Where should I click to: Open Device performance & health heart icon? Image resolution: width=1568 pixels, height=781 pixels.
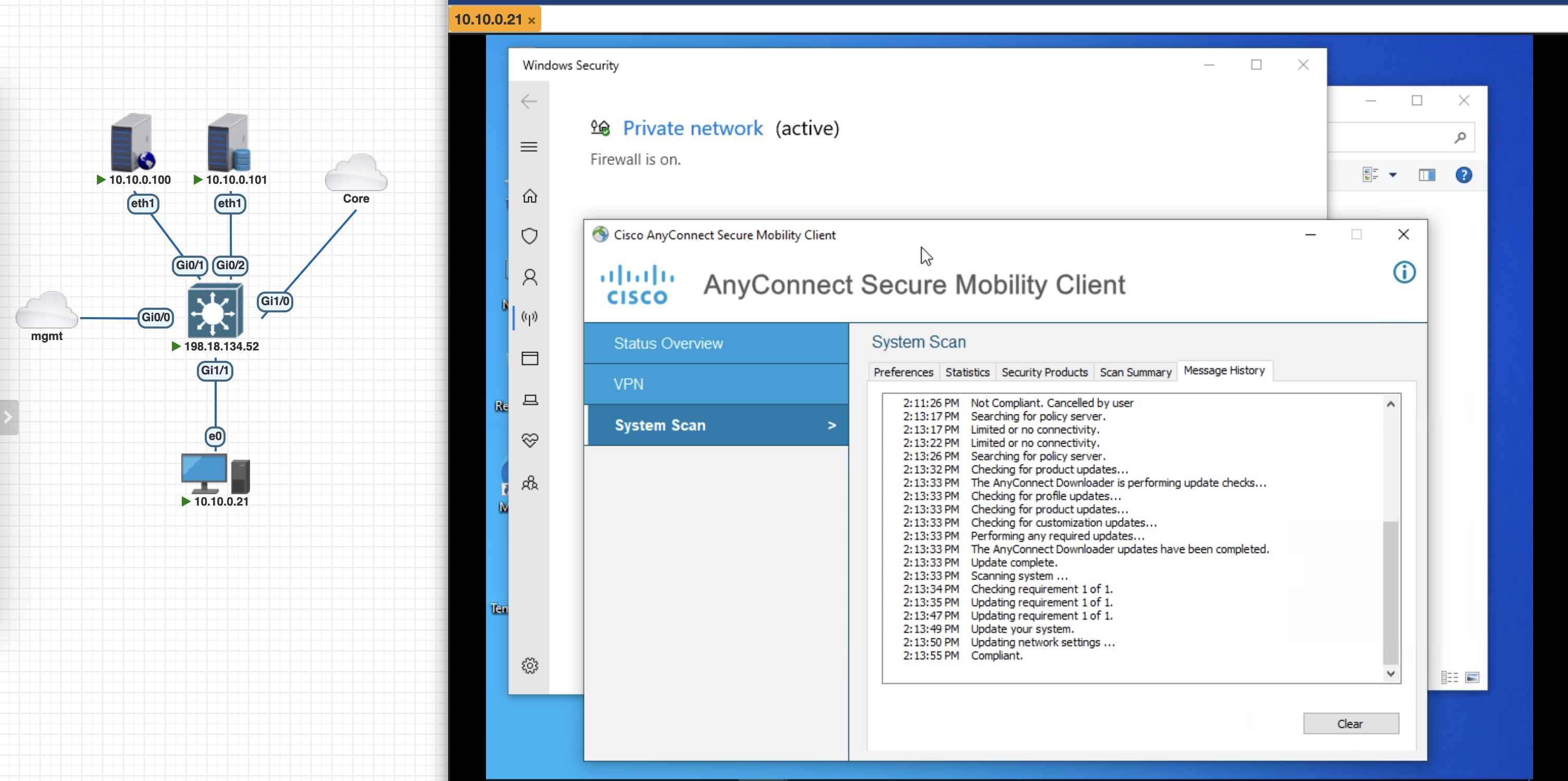coord(530,440)
